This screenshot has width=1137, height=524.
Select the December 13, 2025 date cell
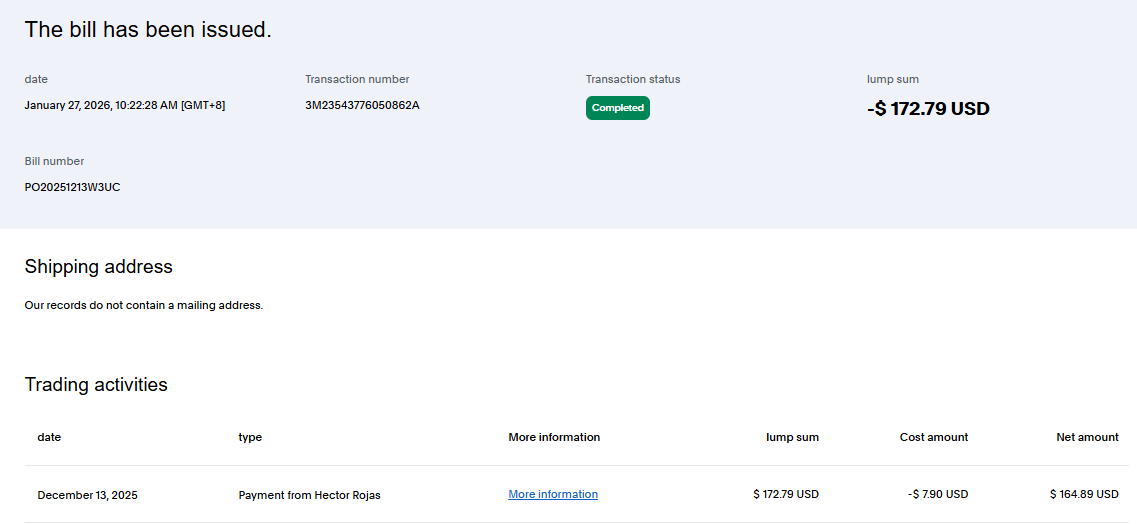click(87, 494)
